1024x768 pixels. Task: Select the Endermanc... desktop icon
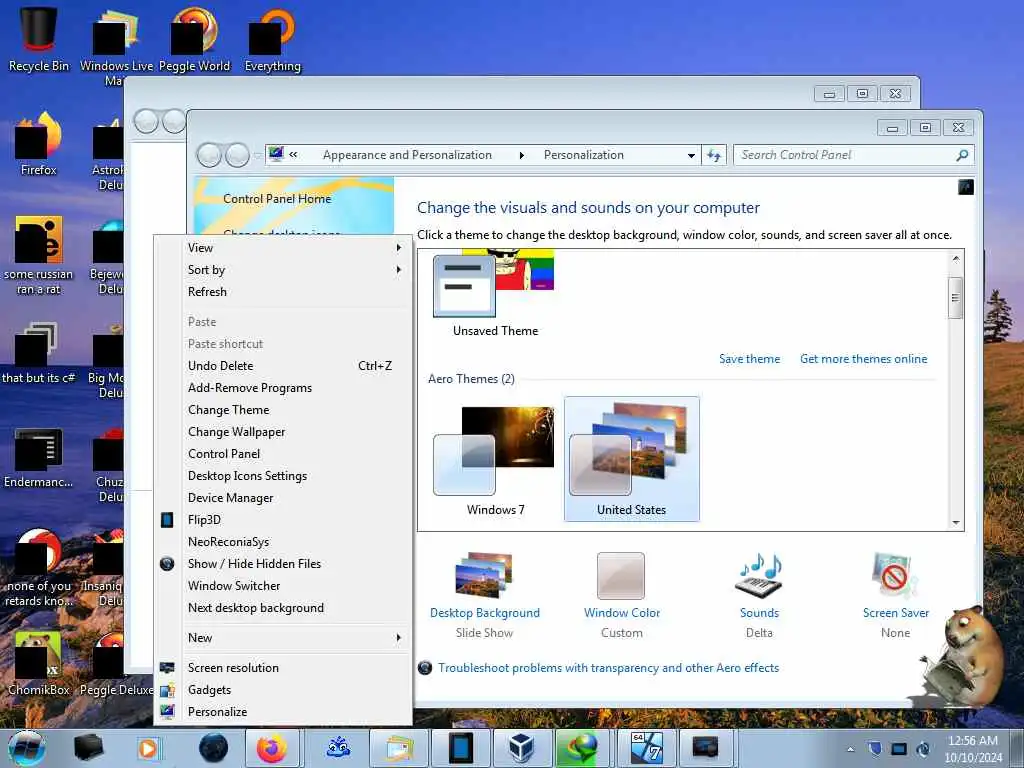pyautogui.click(x=39, y=457)
